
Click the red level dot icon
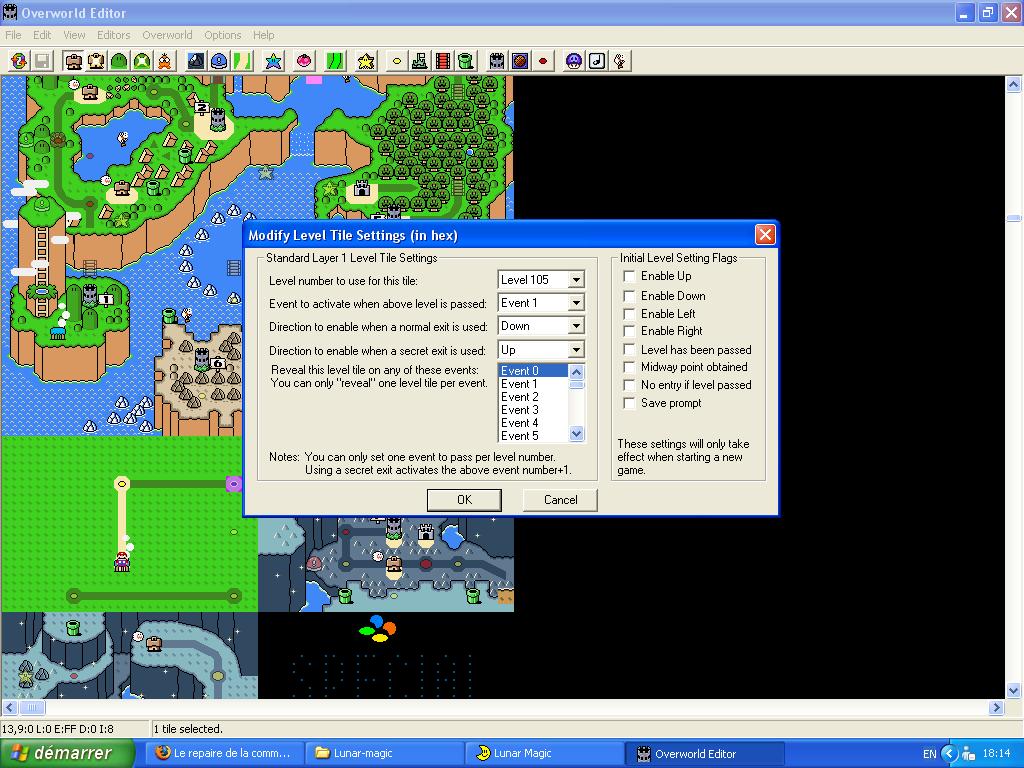pos(543,61)
